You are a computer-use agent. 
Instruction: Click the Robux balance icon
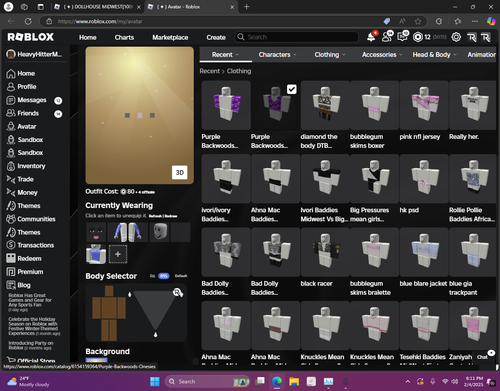point(418,37)
